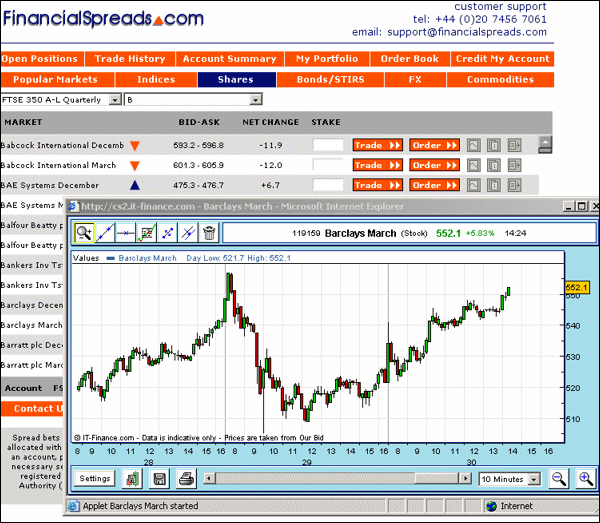600x523 pixels.
Task: Zoom out the chart with minus magnifier
Action: pos(559,479)
